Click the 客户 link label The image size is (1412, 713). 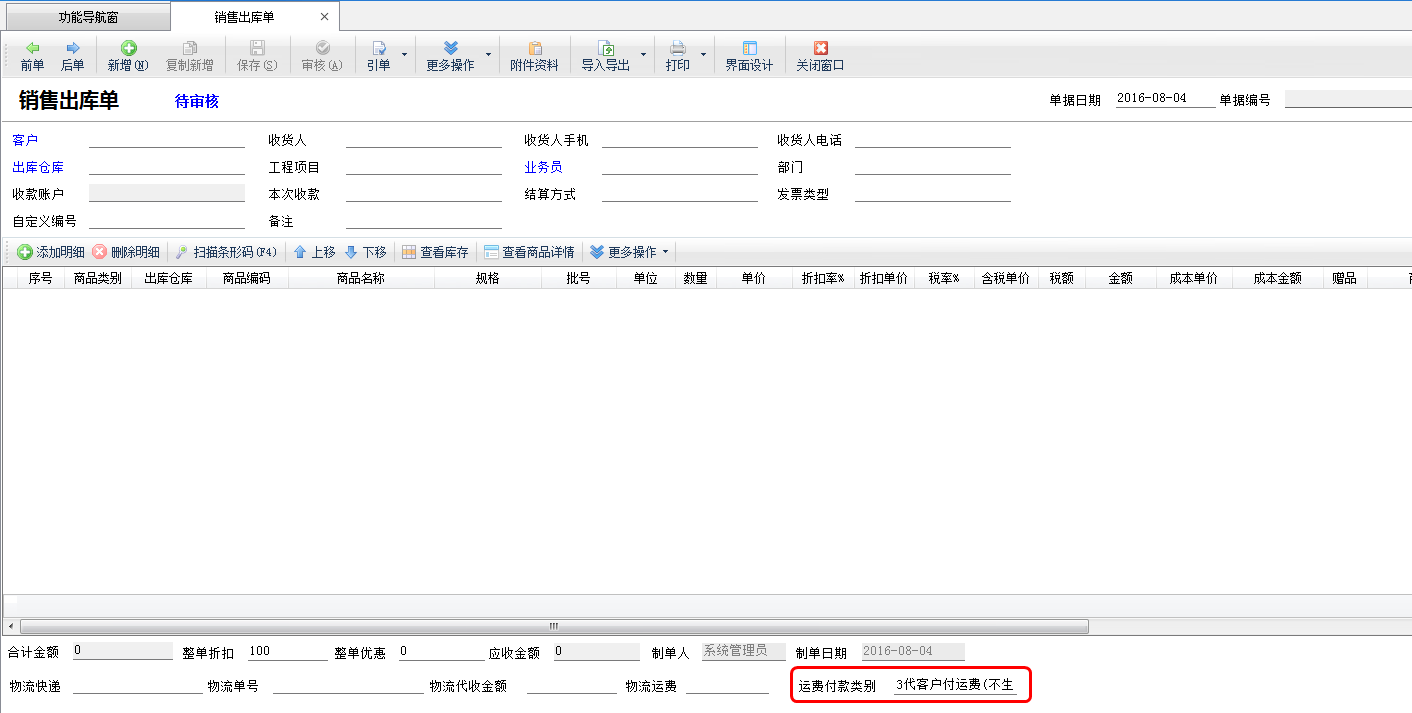[25, 140]
